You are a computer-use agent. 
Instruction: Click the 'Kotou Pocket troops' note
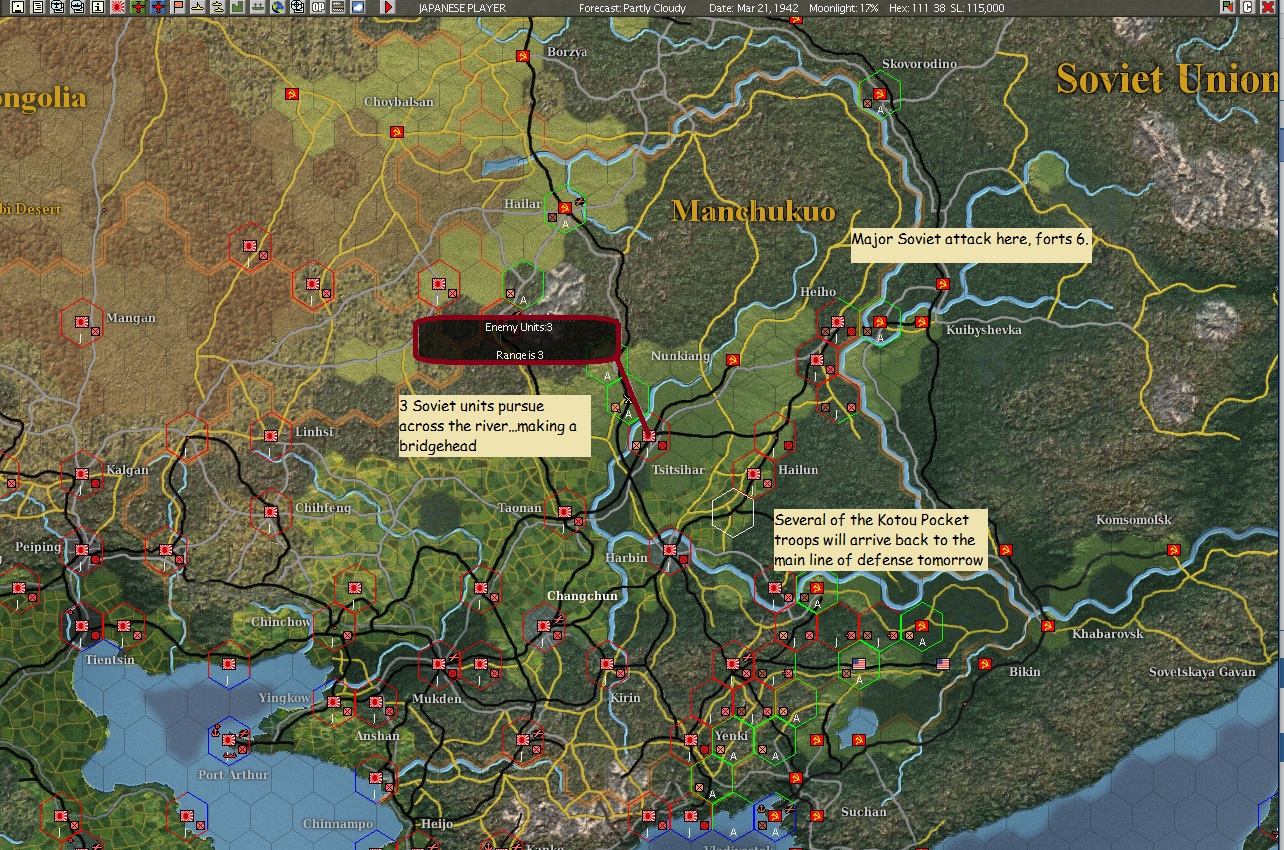tap(881, 540)
